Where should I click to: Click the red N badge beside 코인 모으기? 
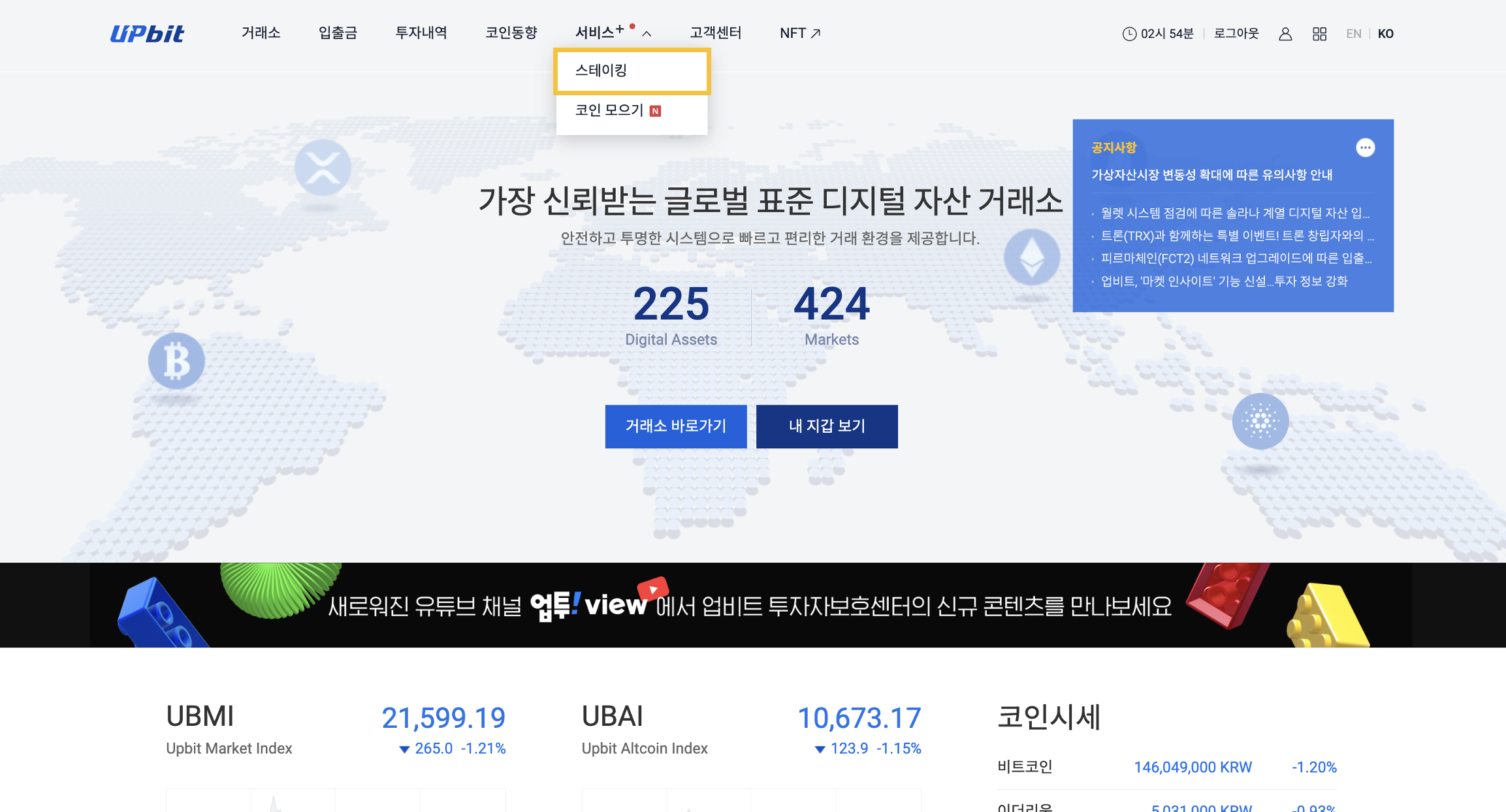tap(656, 111)
